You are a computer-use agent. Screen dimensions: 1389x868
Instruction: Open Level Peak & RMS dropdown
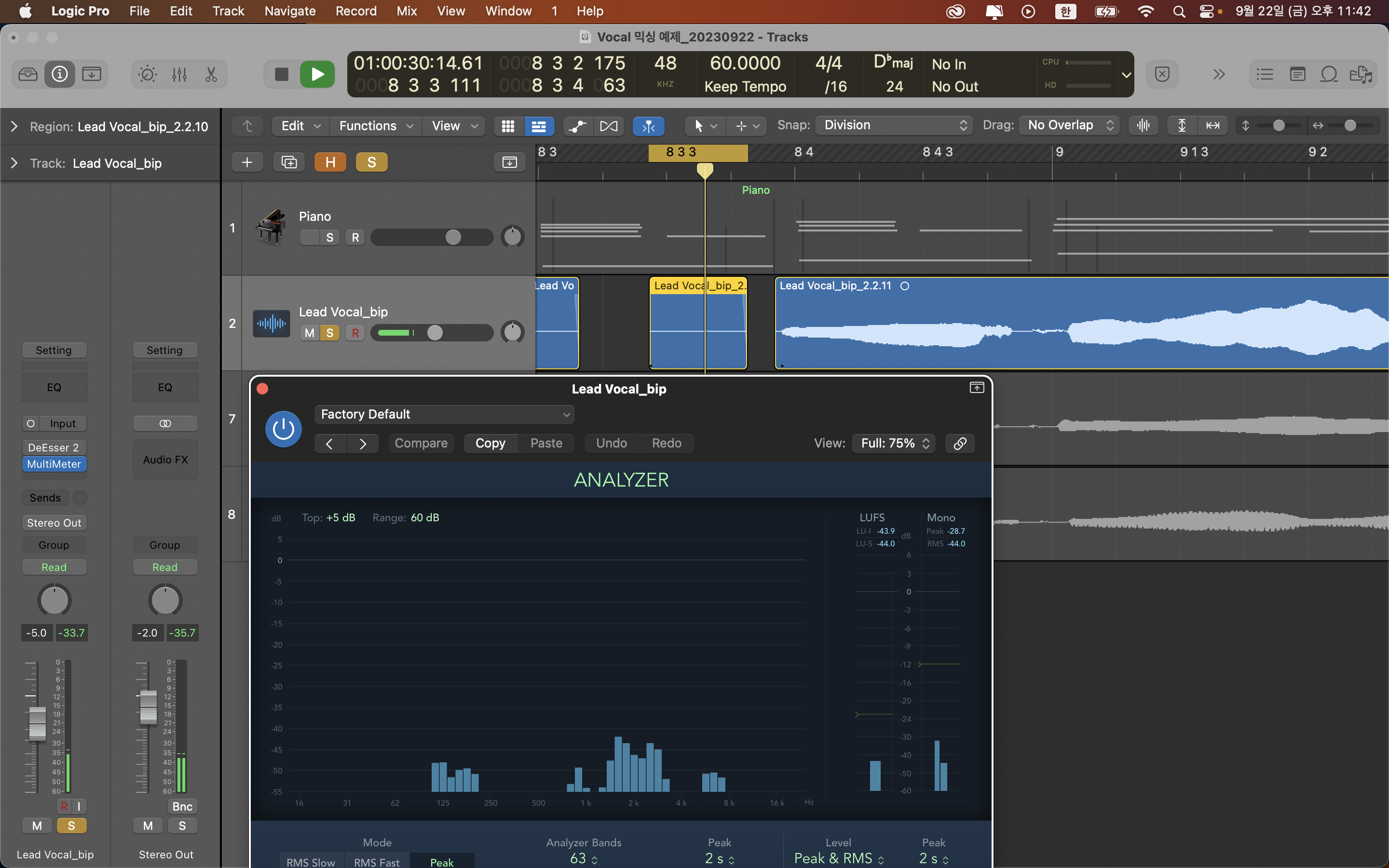[839, 858]
